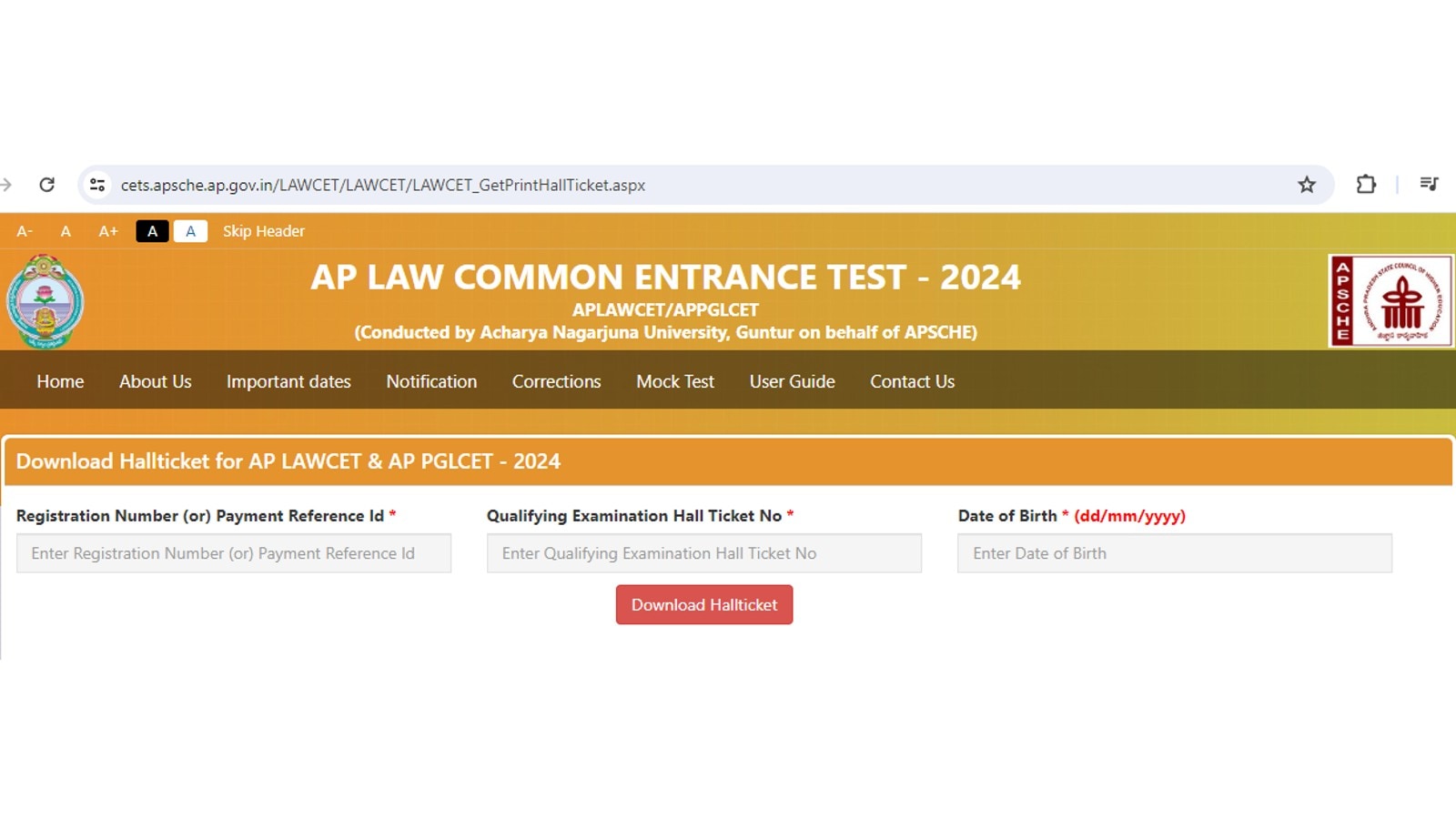Open the Contact Us menu item
This screenshot has width=1456, height=819.
point(912,381)
